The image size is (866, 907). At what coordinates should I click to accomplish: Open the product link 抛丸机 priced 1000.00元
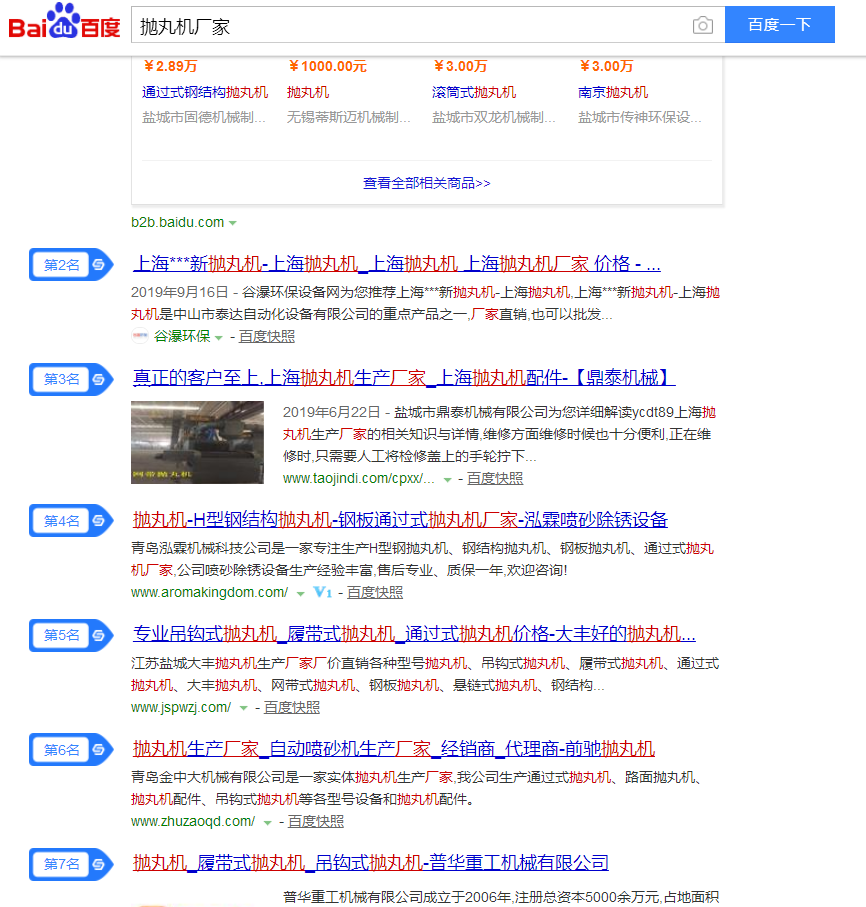coord(308,92)
